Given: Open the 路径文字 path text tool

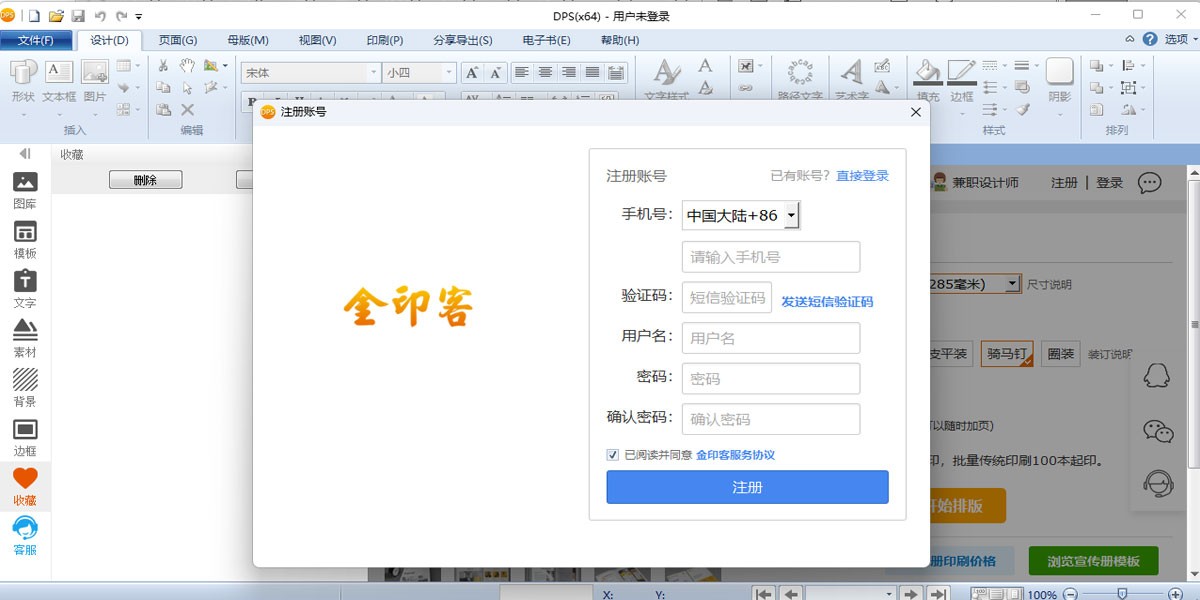Looking at the screenshot, I should [x=800, y=80].
